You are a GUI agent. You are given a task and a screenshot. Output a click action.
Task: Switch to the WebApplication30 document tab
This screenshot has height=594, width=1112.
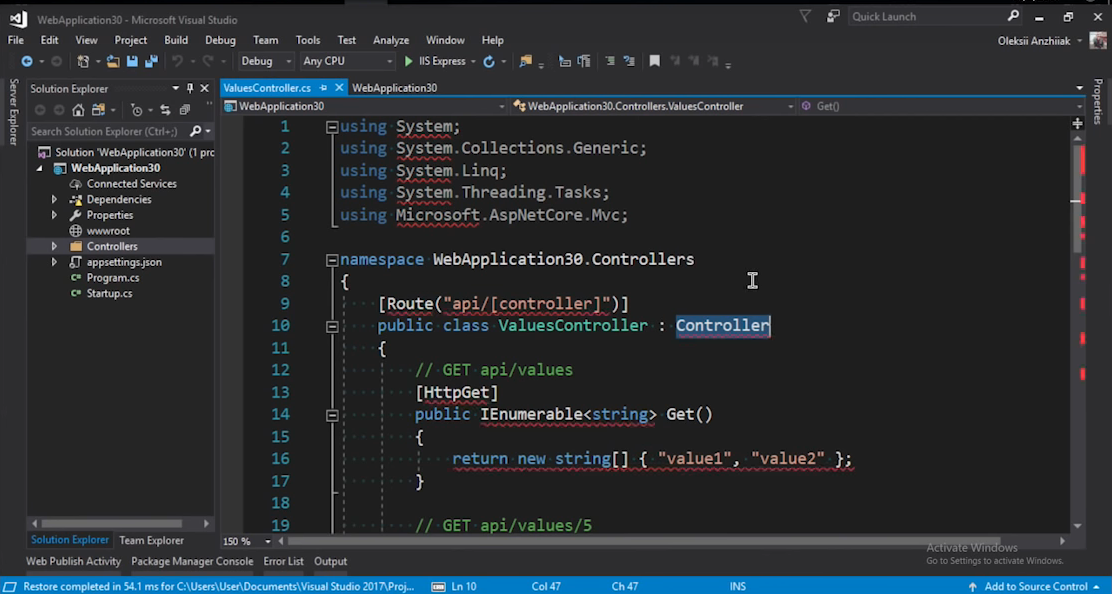click(394, 88)
